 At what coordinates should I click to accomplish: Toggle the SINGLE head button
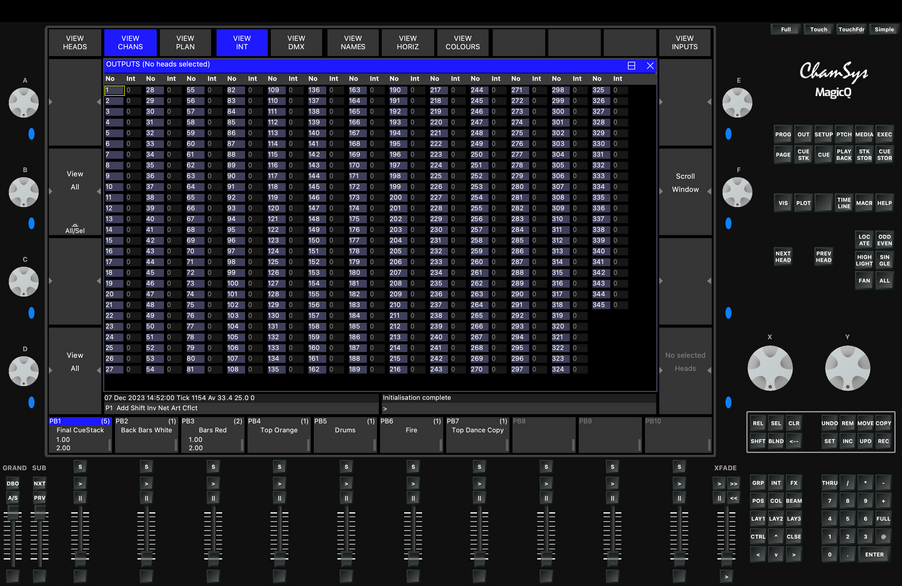pos(885,261)
